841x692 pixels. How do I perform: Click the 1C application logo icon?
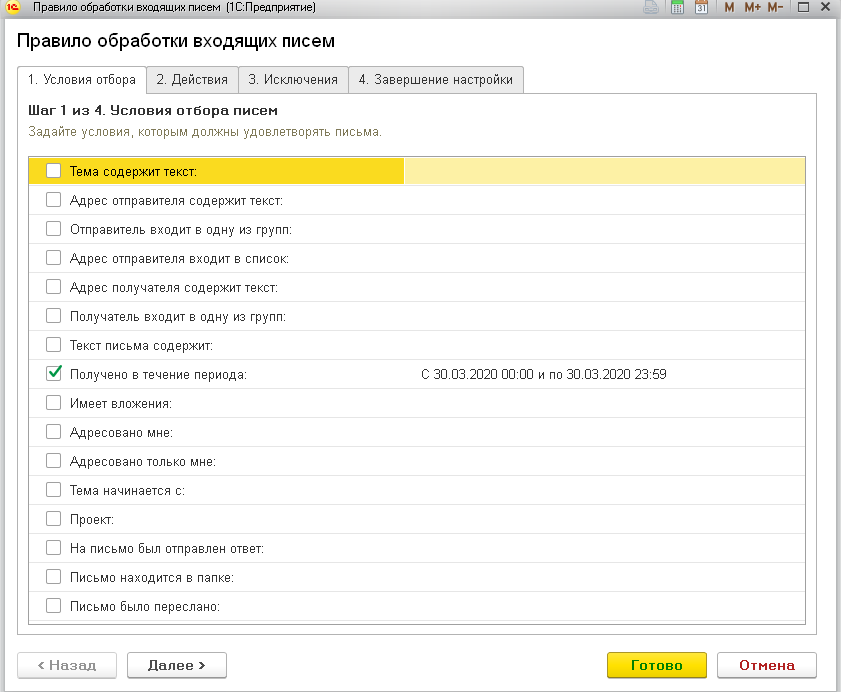click(x=13, y=7)
